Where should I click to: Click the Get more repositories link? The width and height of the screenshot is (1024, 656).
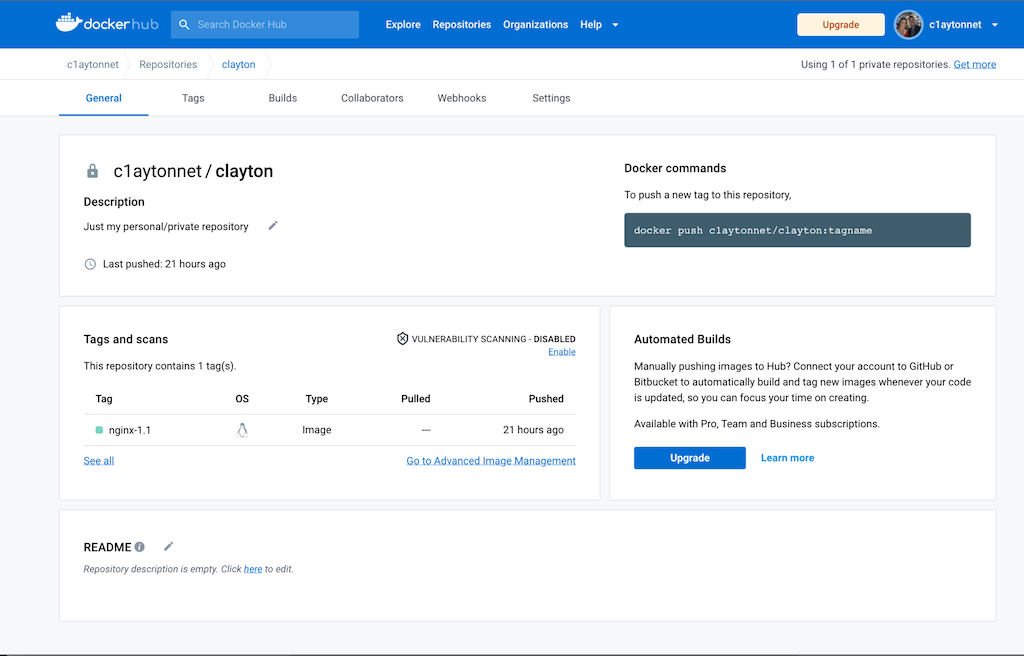974,64
